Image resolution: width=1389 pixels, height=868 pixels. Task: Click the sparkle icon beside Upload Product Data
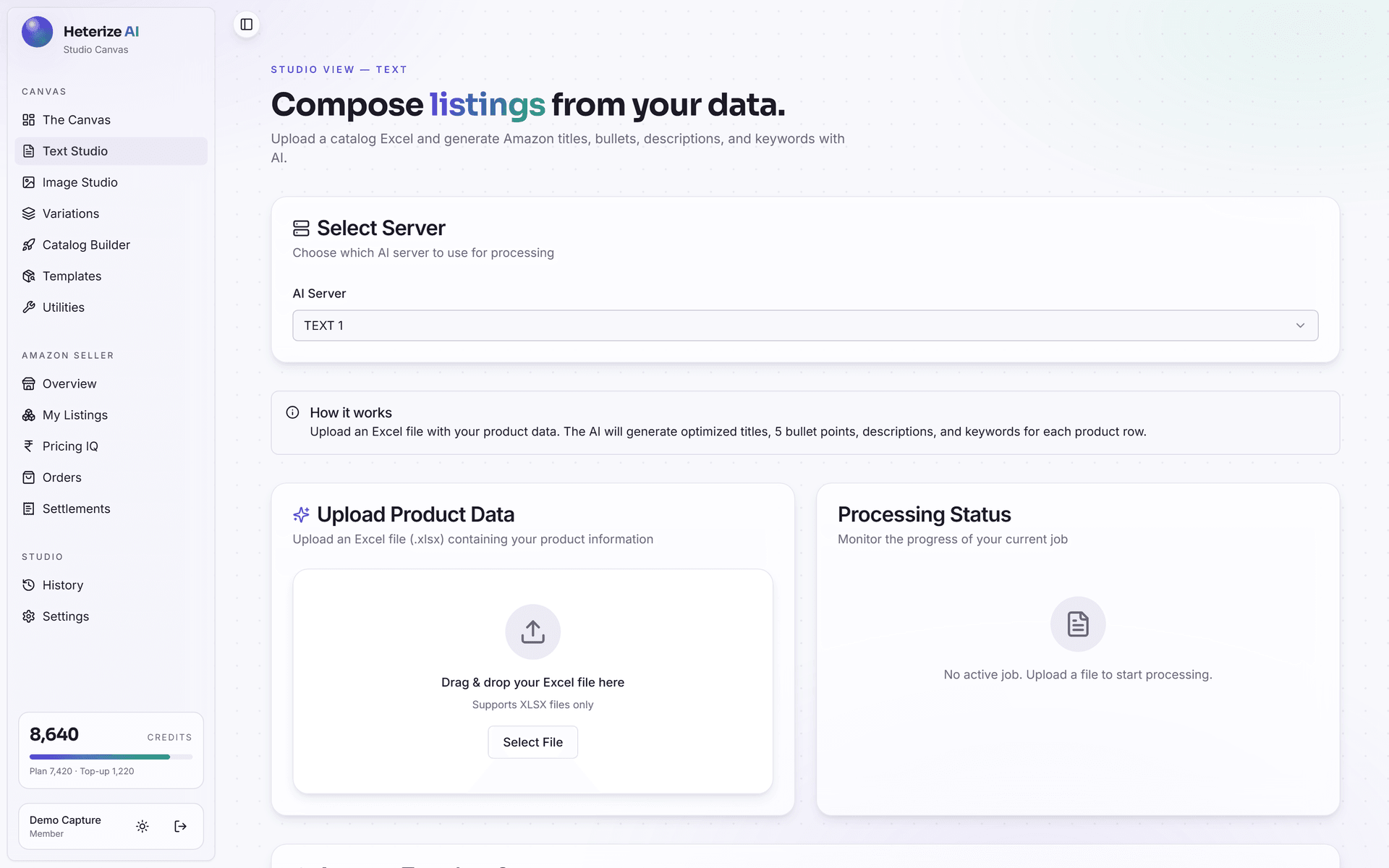point(301,514)
